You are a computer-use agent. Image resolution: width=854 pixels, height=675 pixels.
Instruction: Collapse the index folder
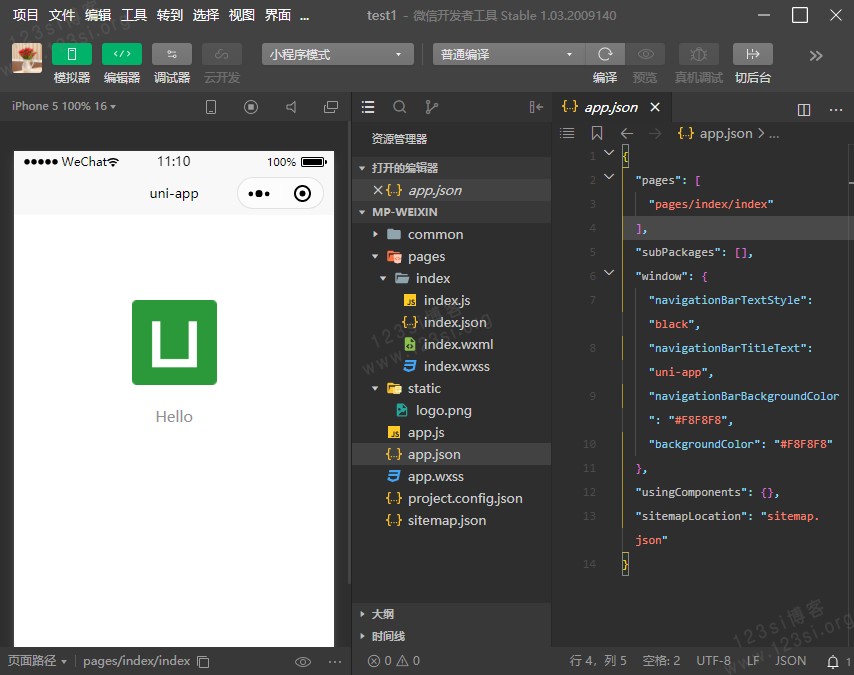click(451, 278)
